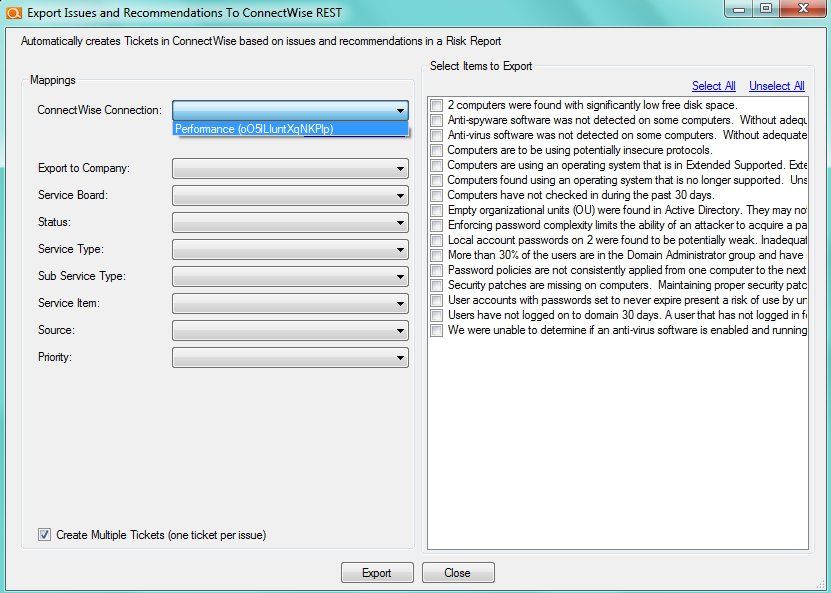Check the potentially insecure protocols issue

(436, 150)
